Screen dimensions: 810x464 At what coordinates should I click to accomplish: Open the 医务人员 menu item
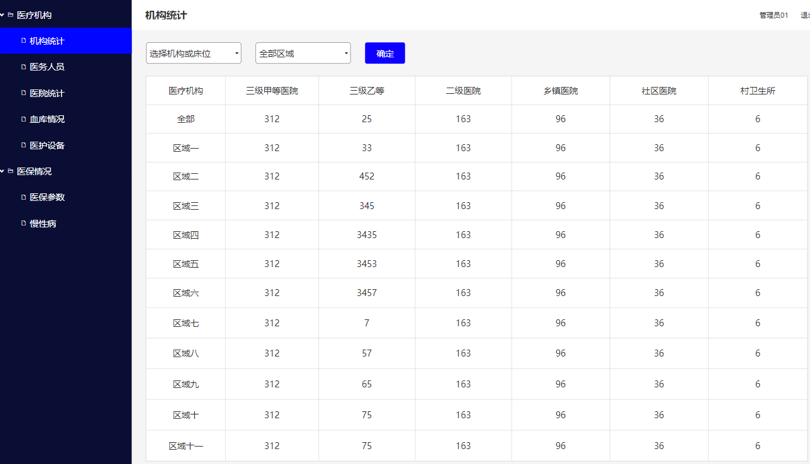click(x=47, y=67)
